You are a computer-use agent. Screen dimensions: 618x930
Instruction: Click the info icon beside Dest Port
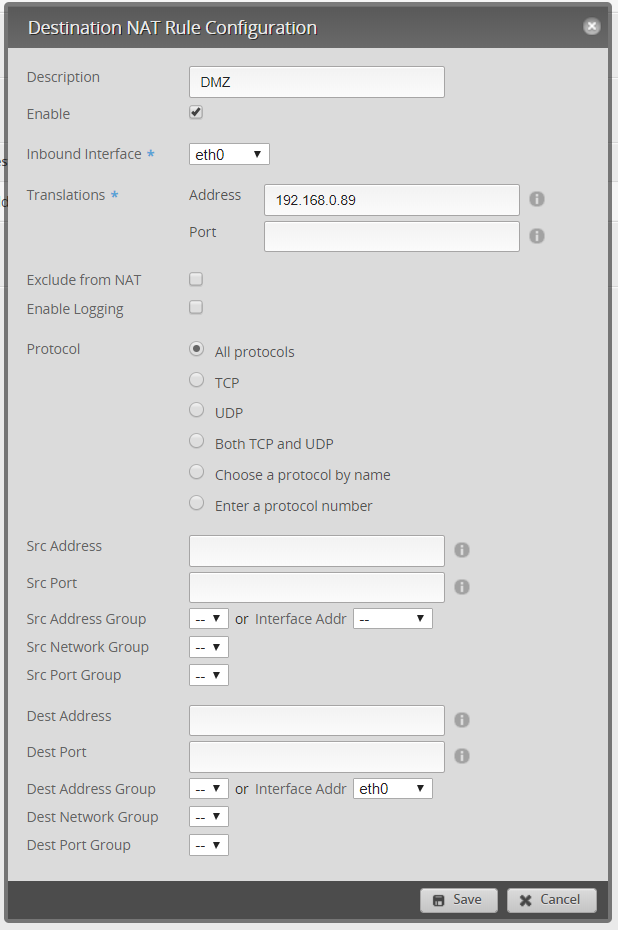click(x=462, y=757)
